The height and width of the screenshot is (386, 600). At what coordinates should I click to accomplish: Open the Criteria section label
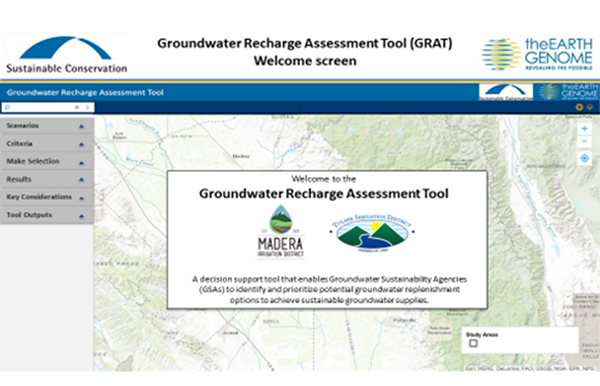click(19, 143)
